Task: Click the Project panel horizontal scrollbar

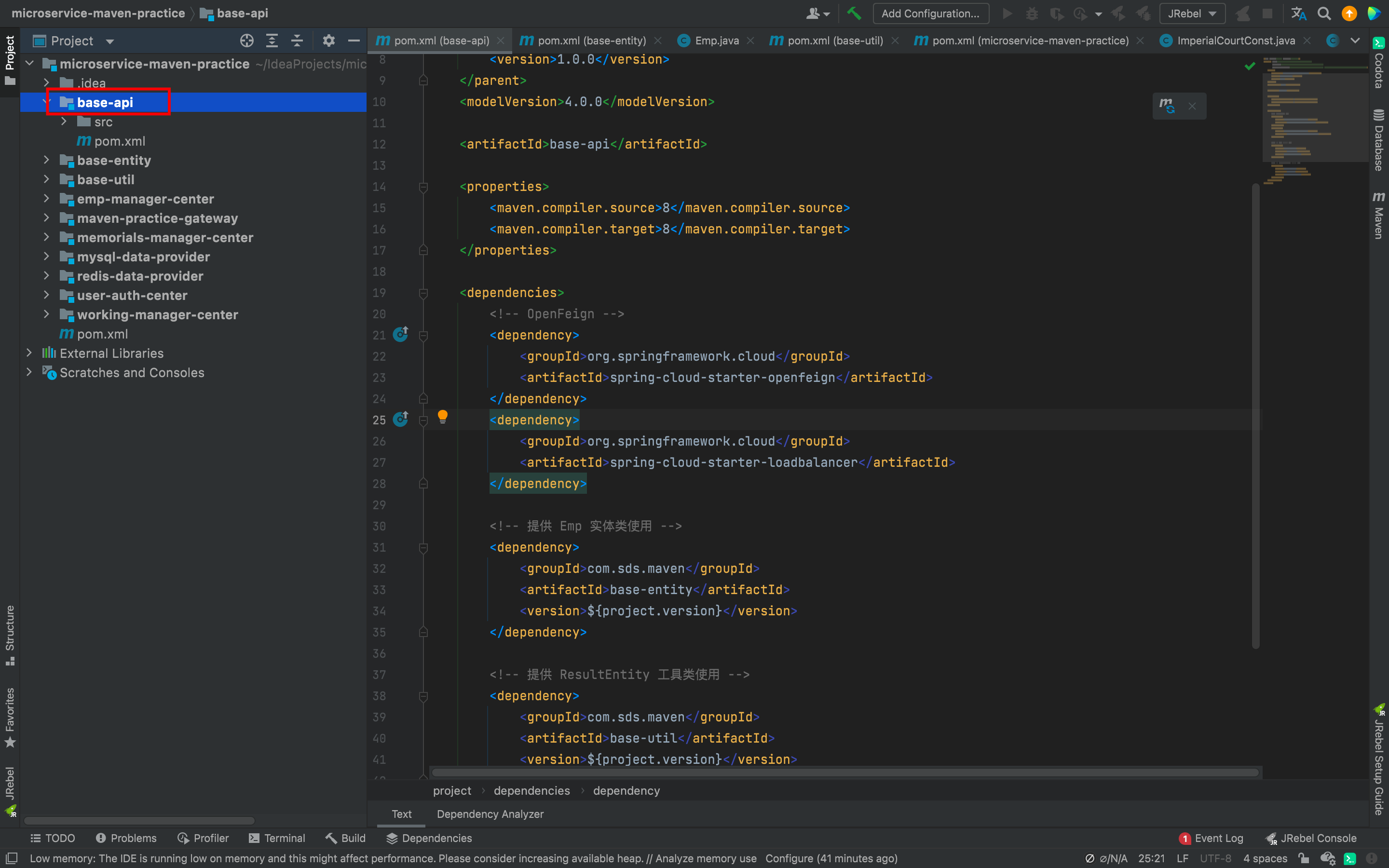Action: coord(139,820)
